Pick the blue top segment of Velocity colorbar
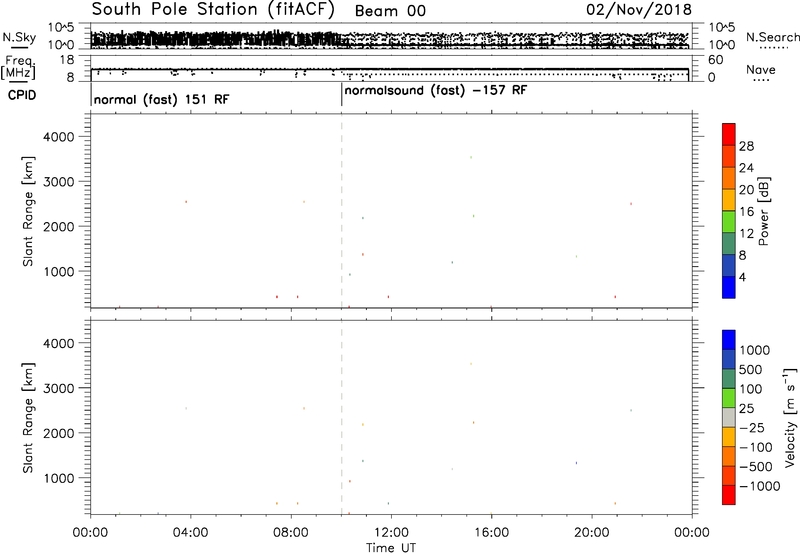800x554 pixels. 729,340
